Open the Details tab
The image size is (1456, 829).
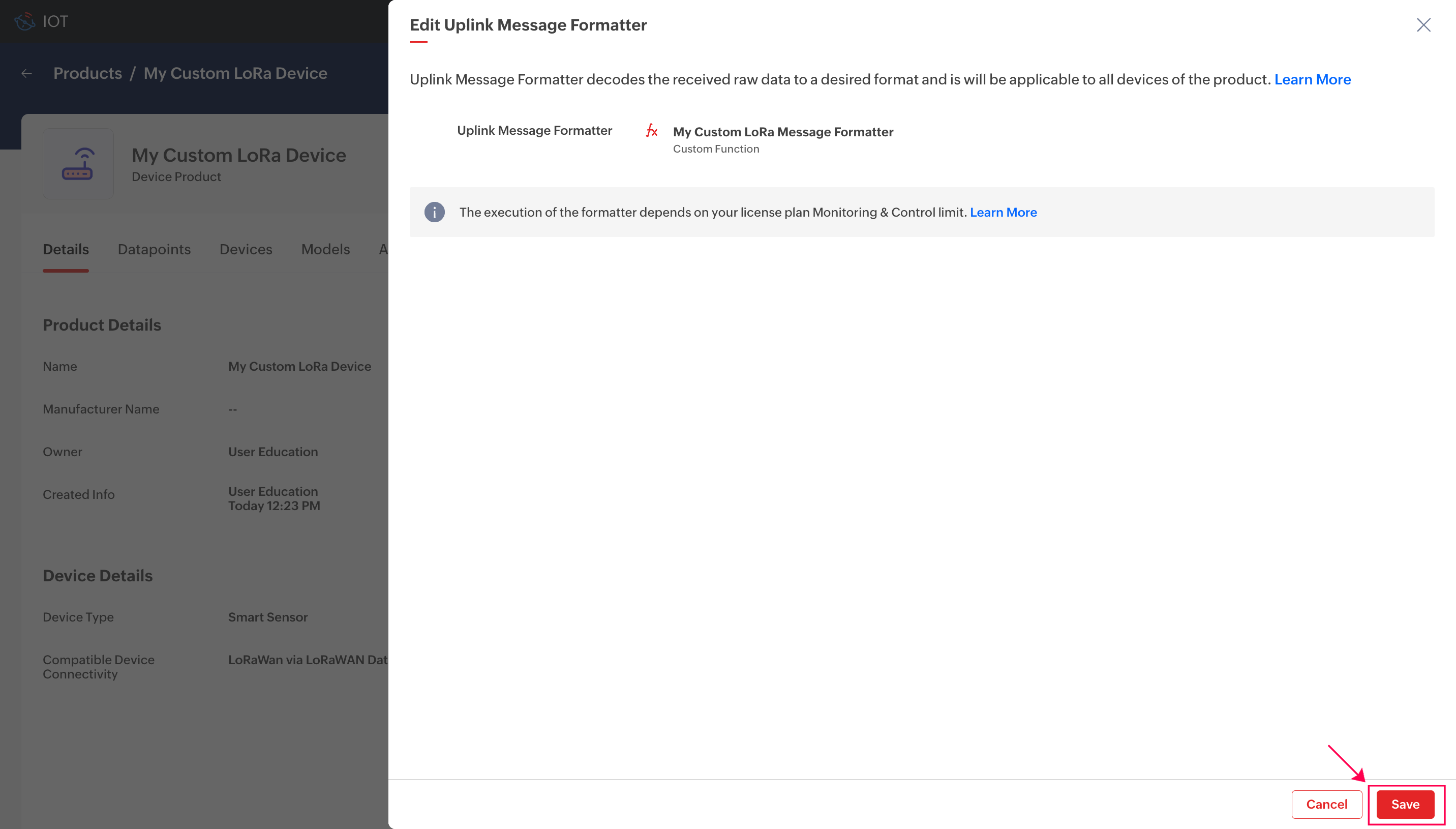point(66,249)
